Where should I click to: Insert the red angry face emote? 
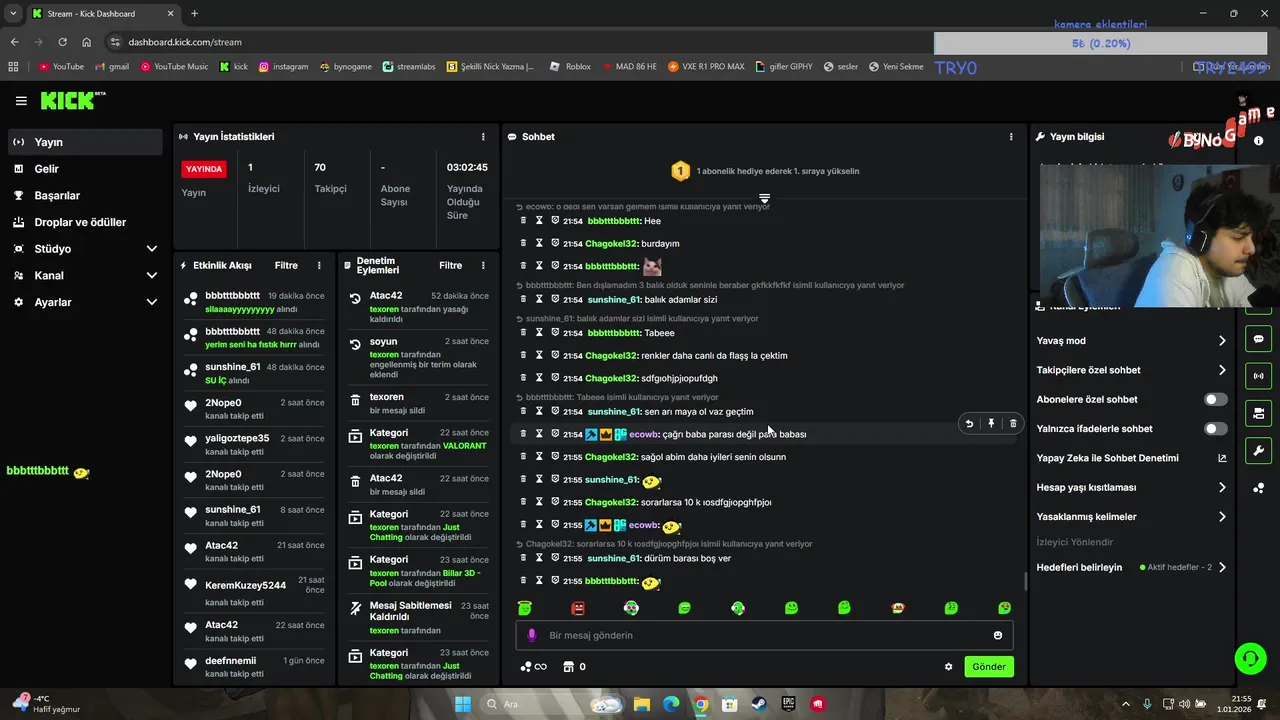pos(578,608)
